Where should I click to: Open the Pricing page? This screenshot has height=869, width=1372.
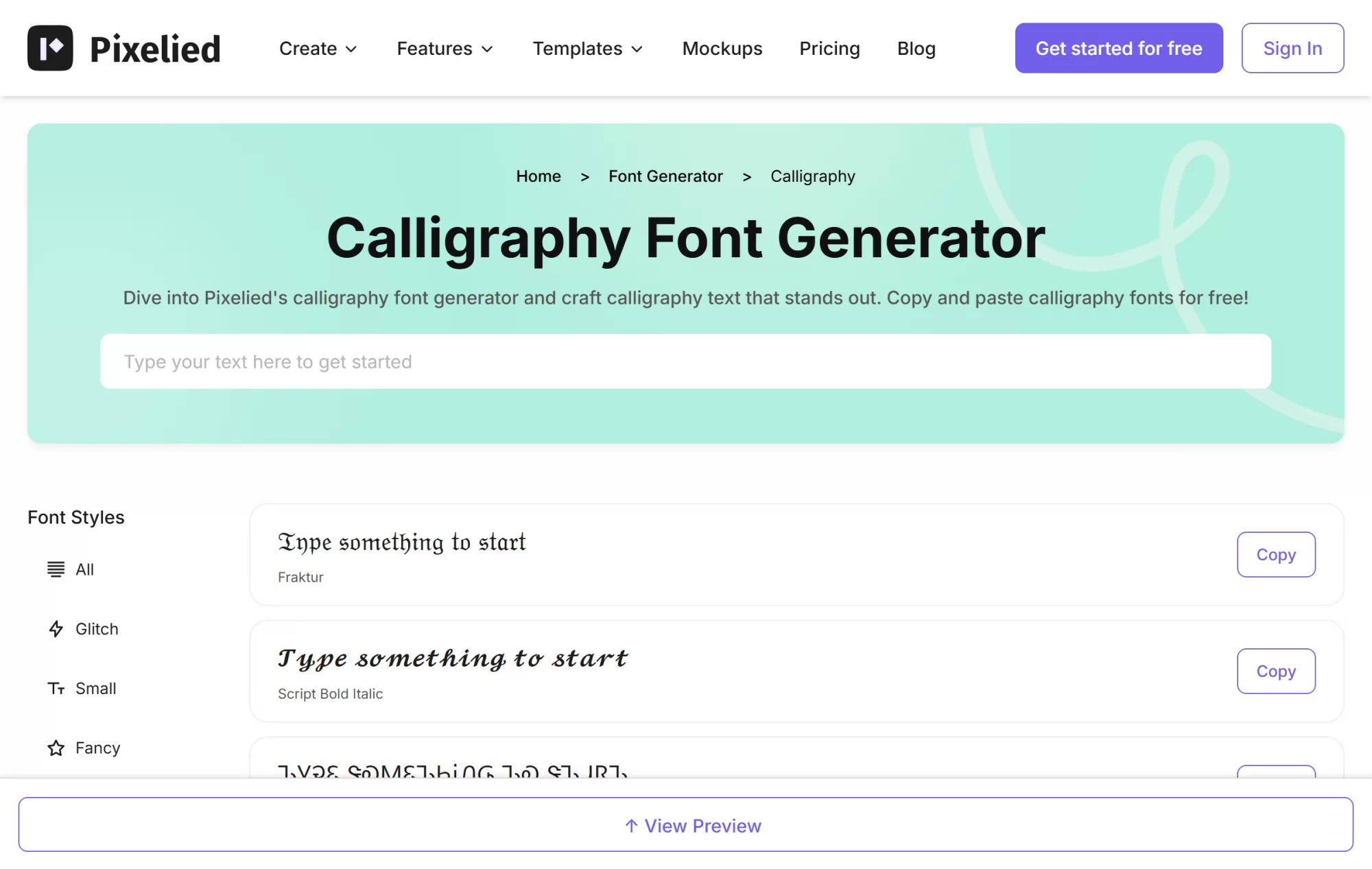tap(829, 49)
